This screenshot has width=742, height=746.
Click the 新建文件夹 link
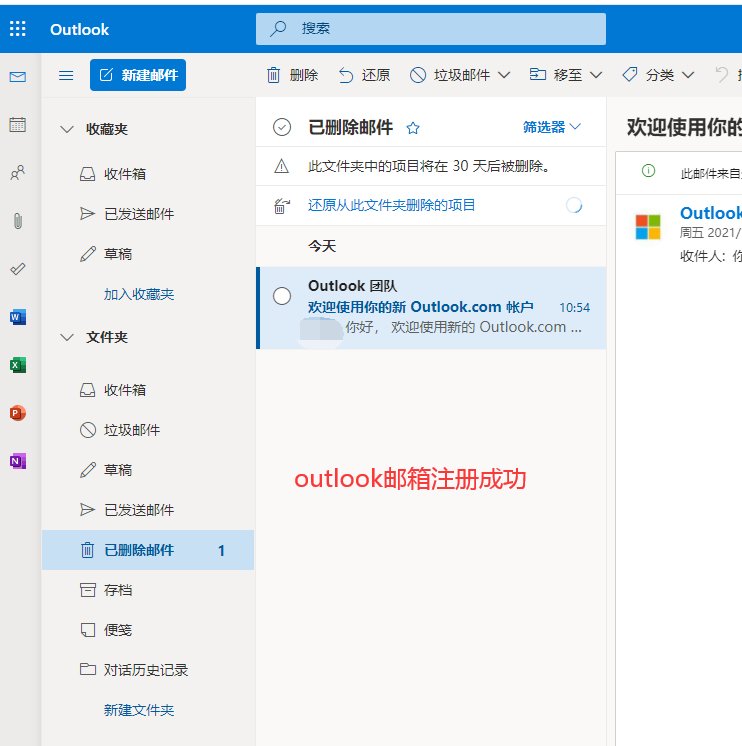[x=139, y=710]
